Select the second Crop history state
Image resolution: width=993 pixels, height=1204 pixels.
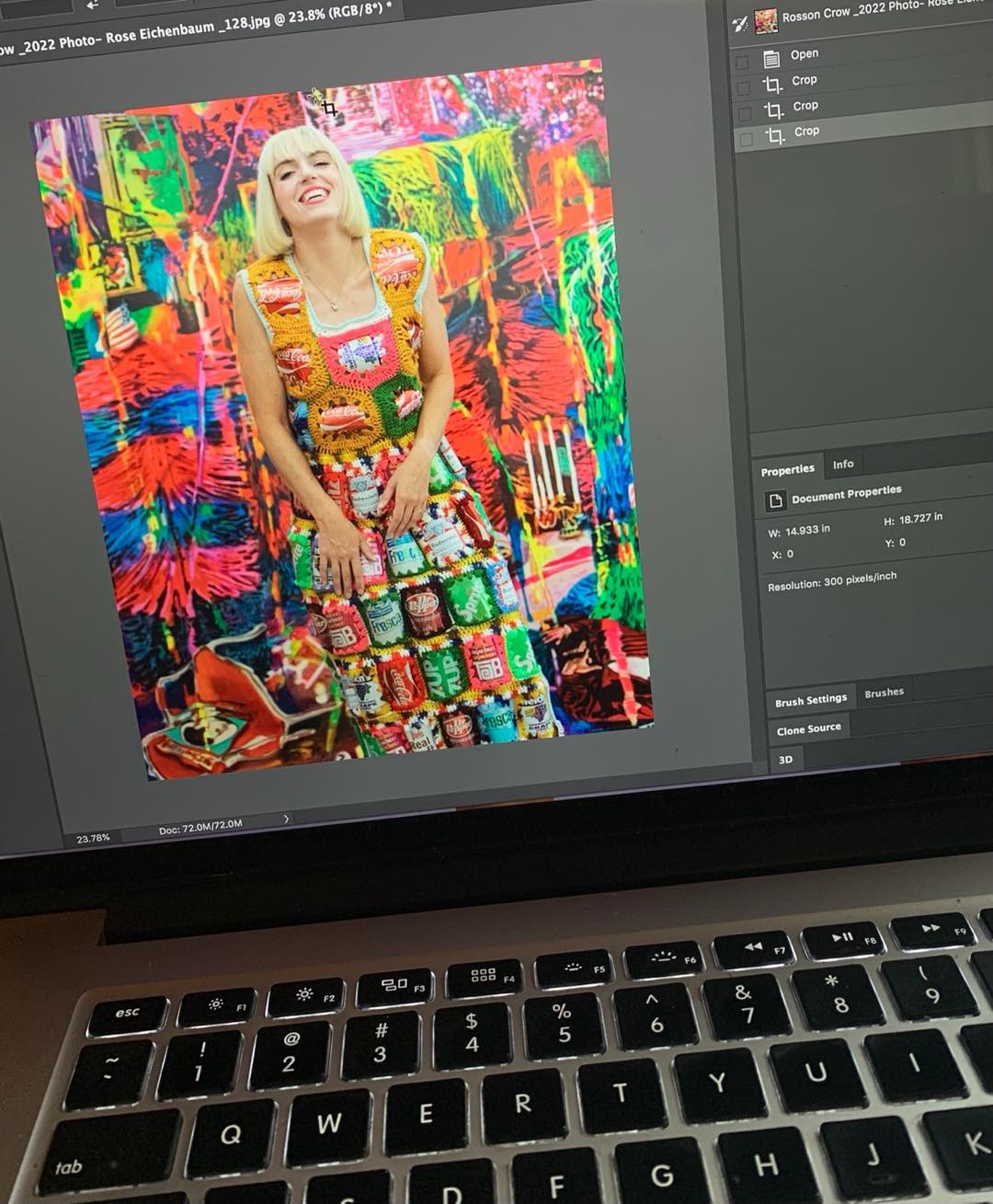(805, 107)
